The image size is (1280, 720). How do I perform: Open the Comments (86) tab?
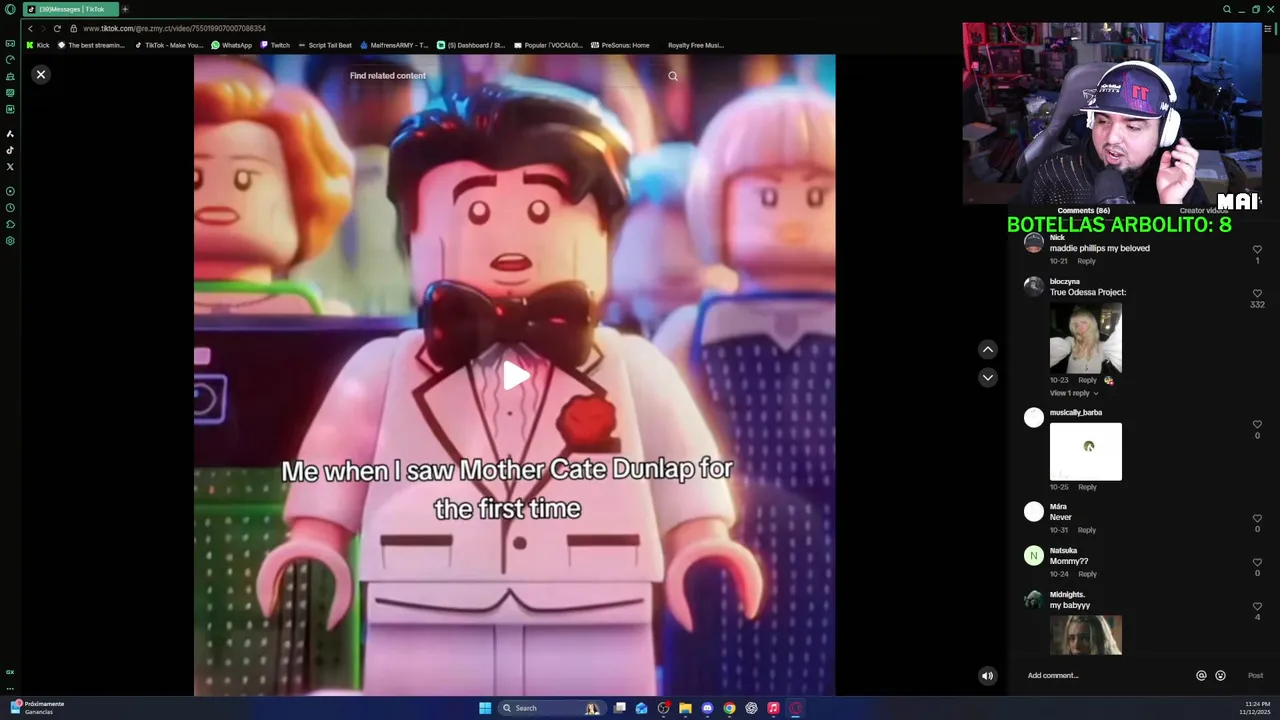[1083, 211]
